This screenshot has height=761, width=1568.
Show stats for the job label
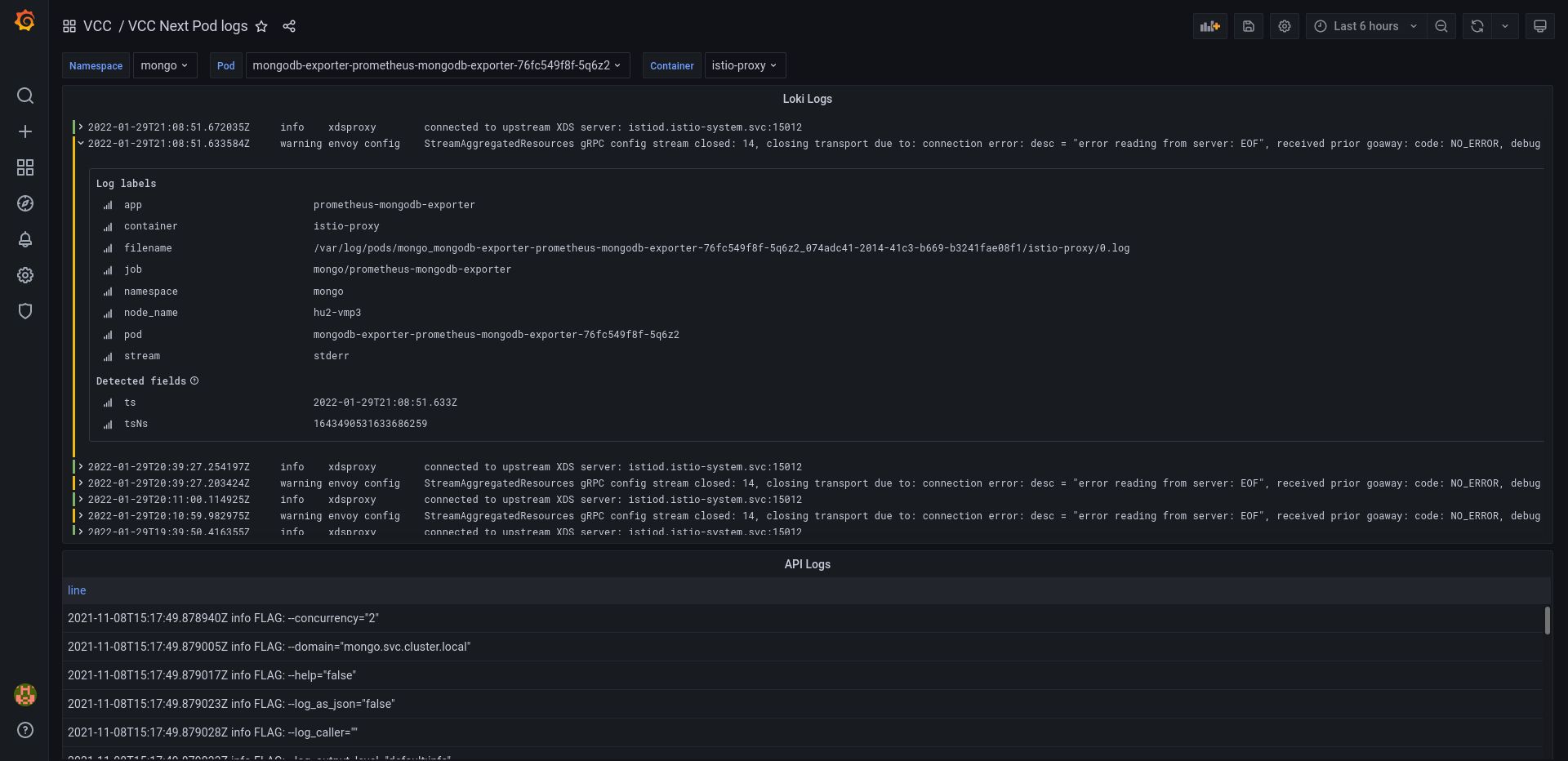[x=108, y=270]
